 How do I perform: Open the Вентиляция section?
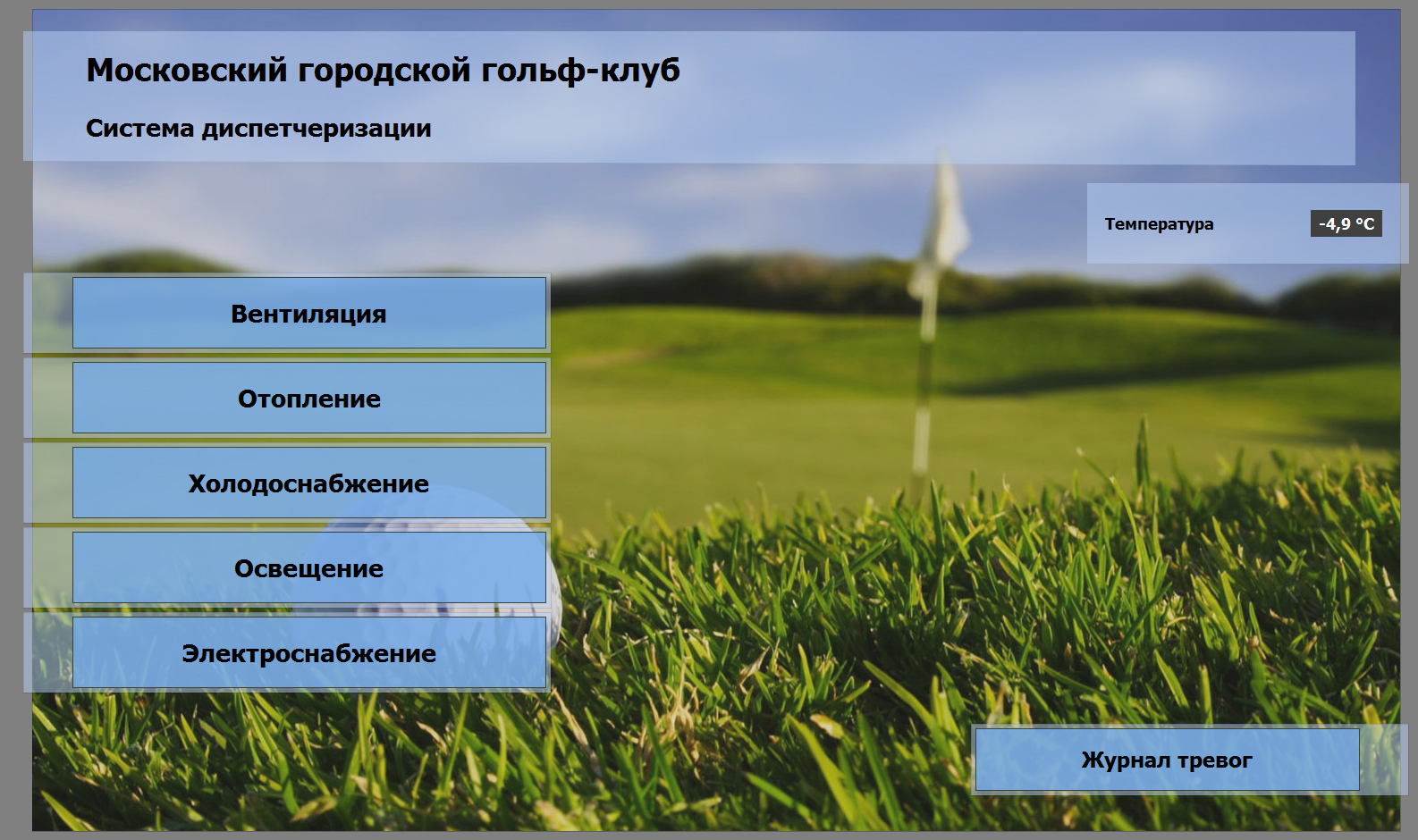click(308, 314)
